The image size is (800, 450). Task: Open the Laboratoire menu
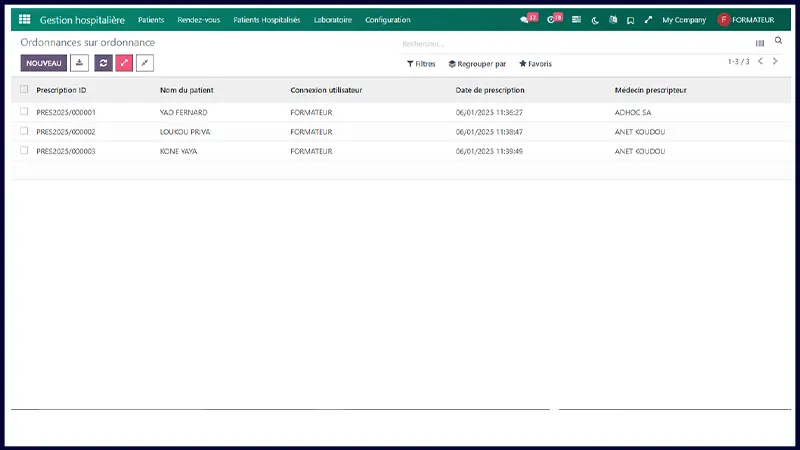point(333,20)
